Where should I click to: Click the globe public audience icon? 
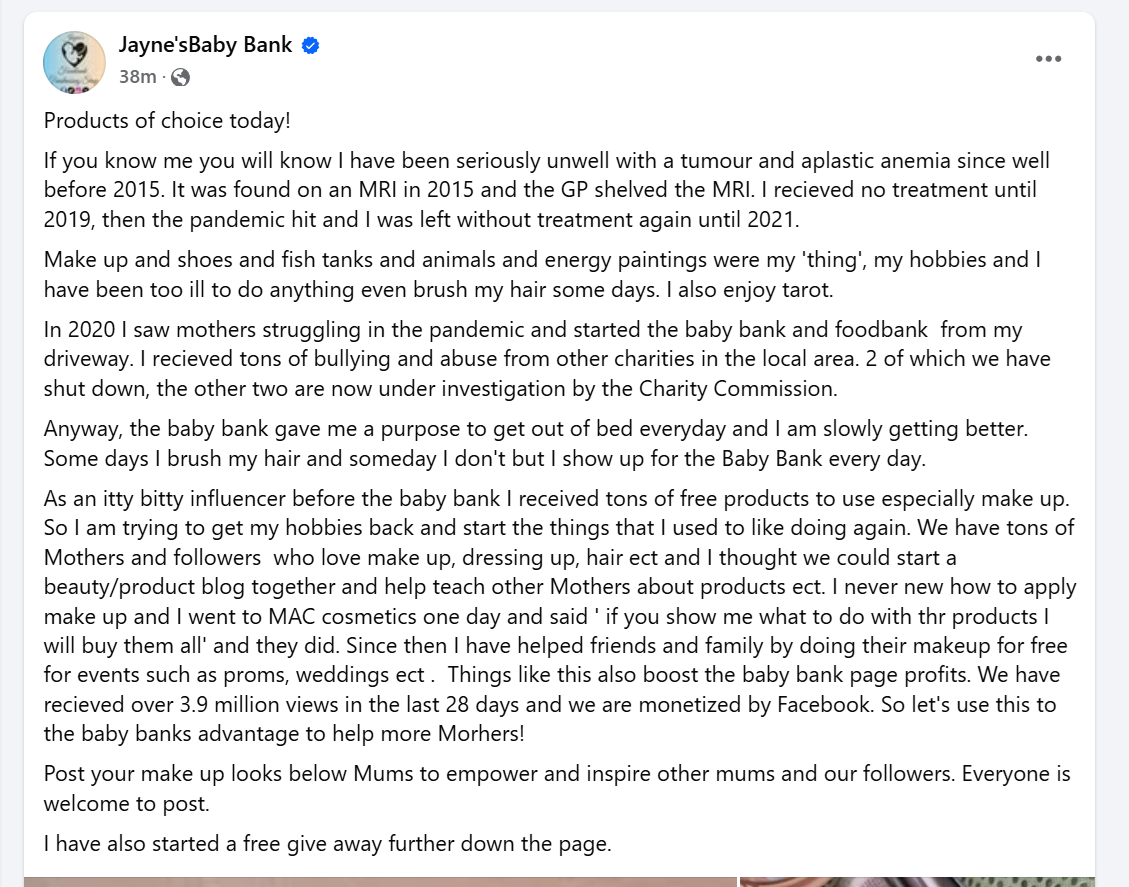[180, 77]
